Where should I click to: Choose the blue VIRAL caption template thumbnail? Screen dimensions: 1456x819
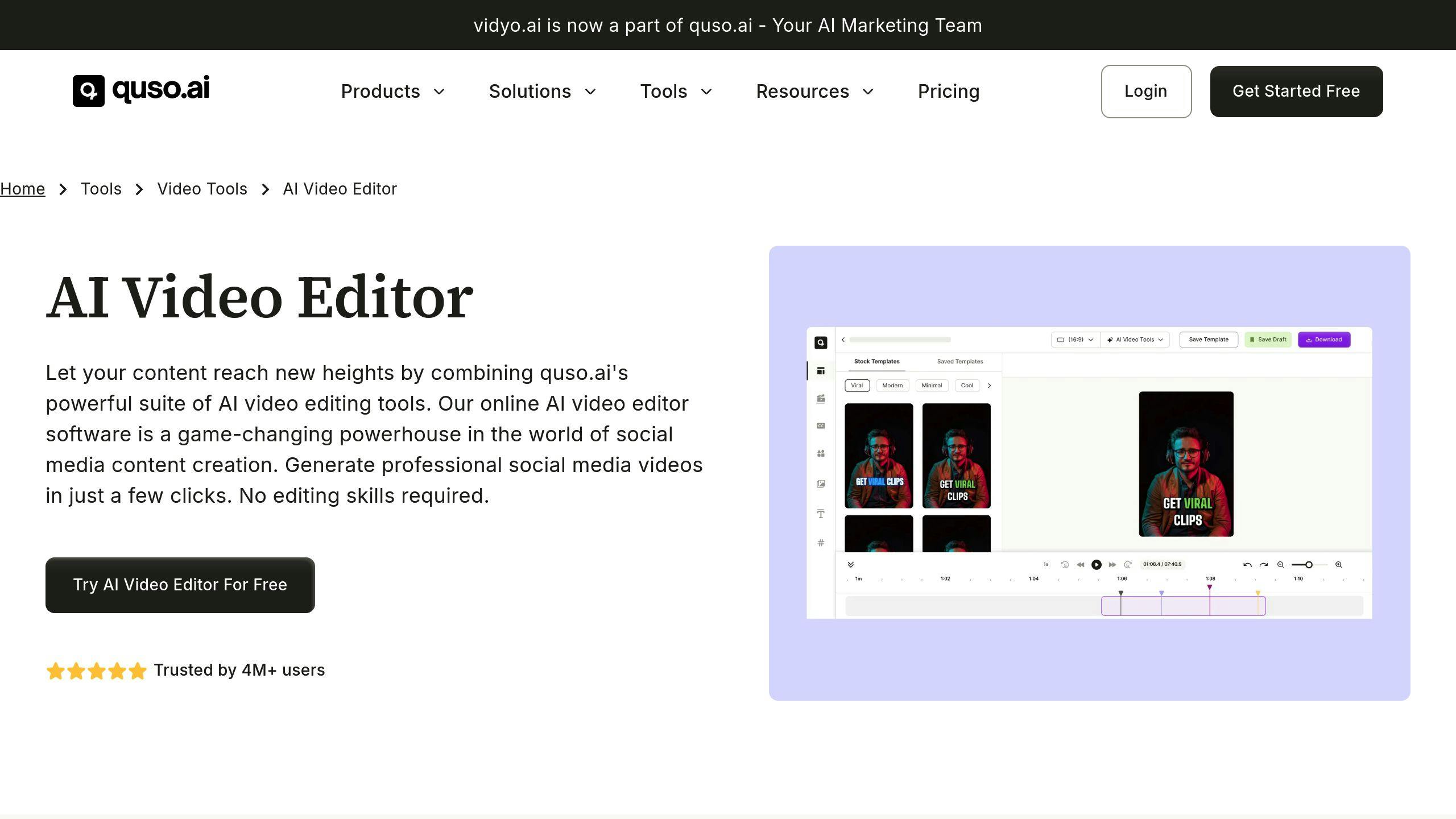[879, 456]
